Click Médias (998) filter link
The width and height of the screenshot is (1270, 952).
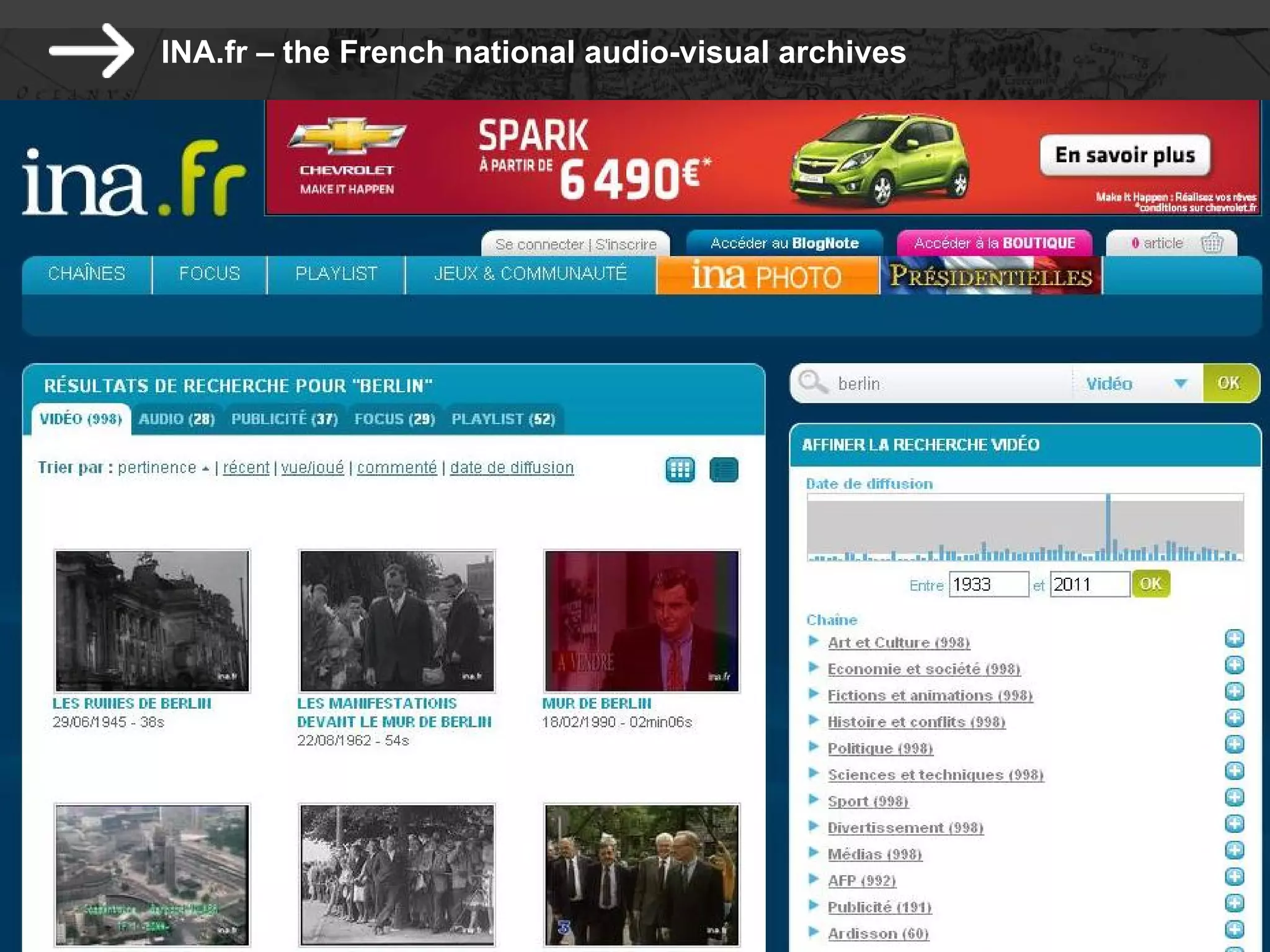point(875,855)
